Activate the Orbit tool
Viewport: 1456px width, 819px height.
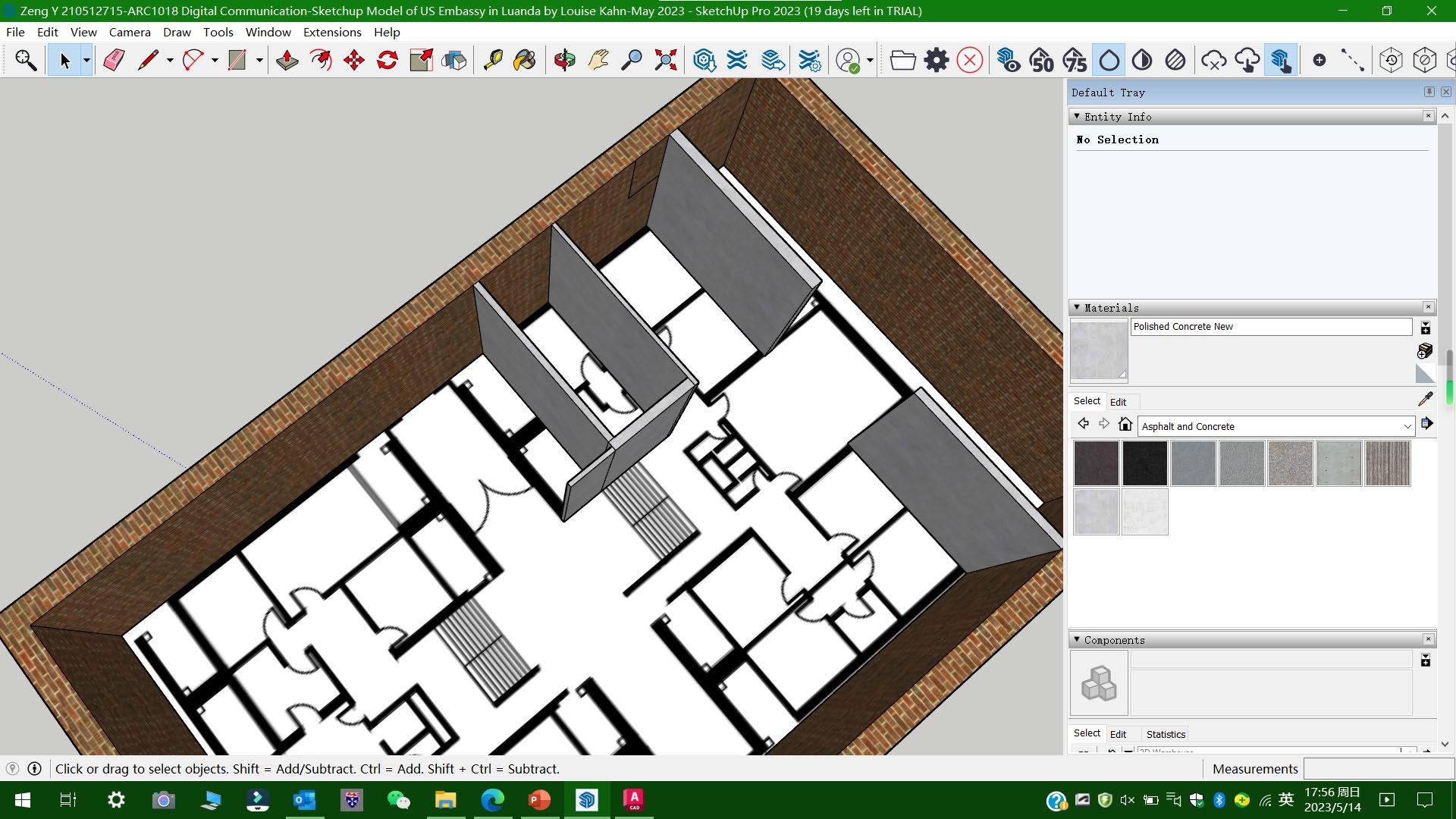coord(564,61)
